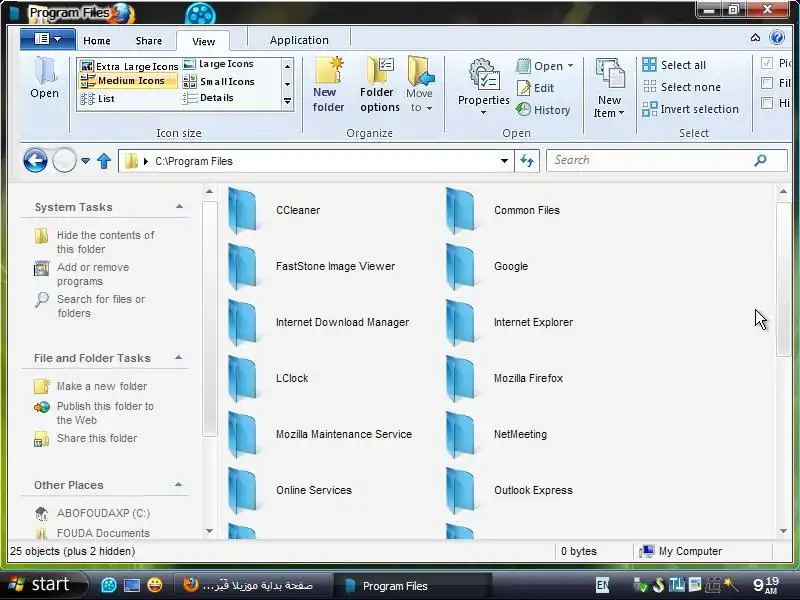The width and height of the screenshot is (800, 600).
Task: Expand the Open dropdown arrow
Action: 570,66
